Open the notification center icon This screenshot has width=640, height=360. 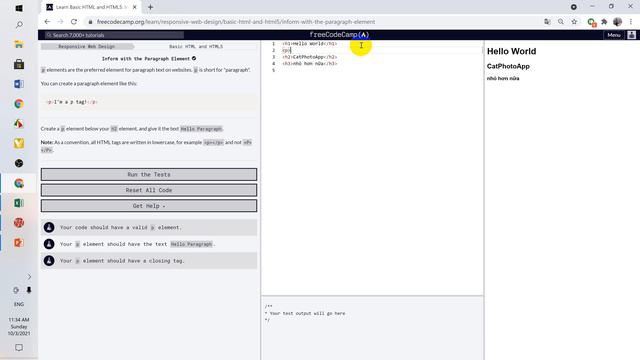(x=19, y=348)
